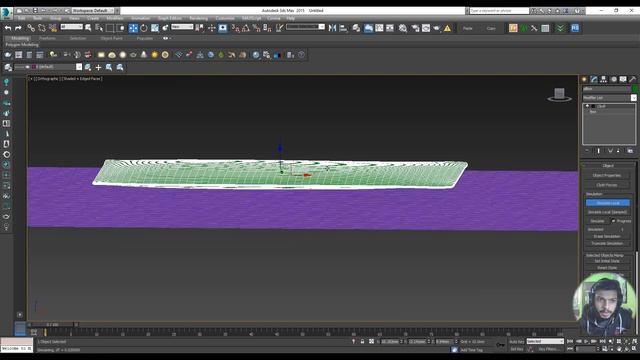Click the highlighted Simulate Local button

[608, 203]
